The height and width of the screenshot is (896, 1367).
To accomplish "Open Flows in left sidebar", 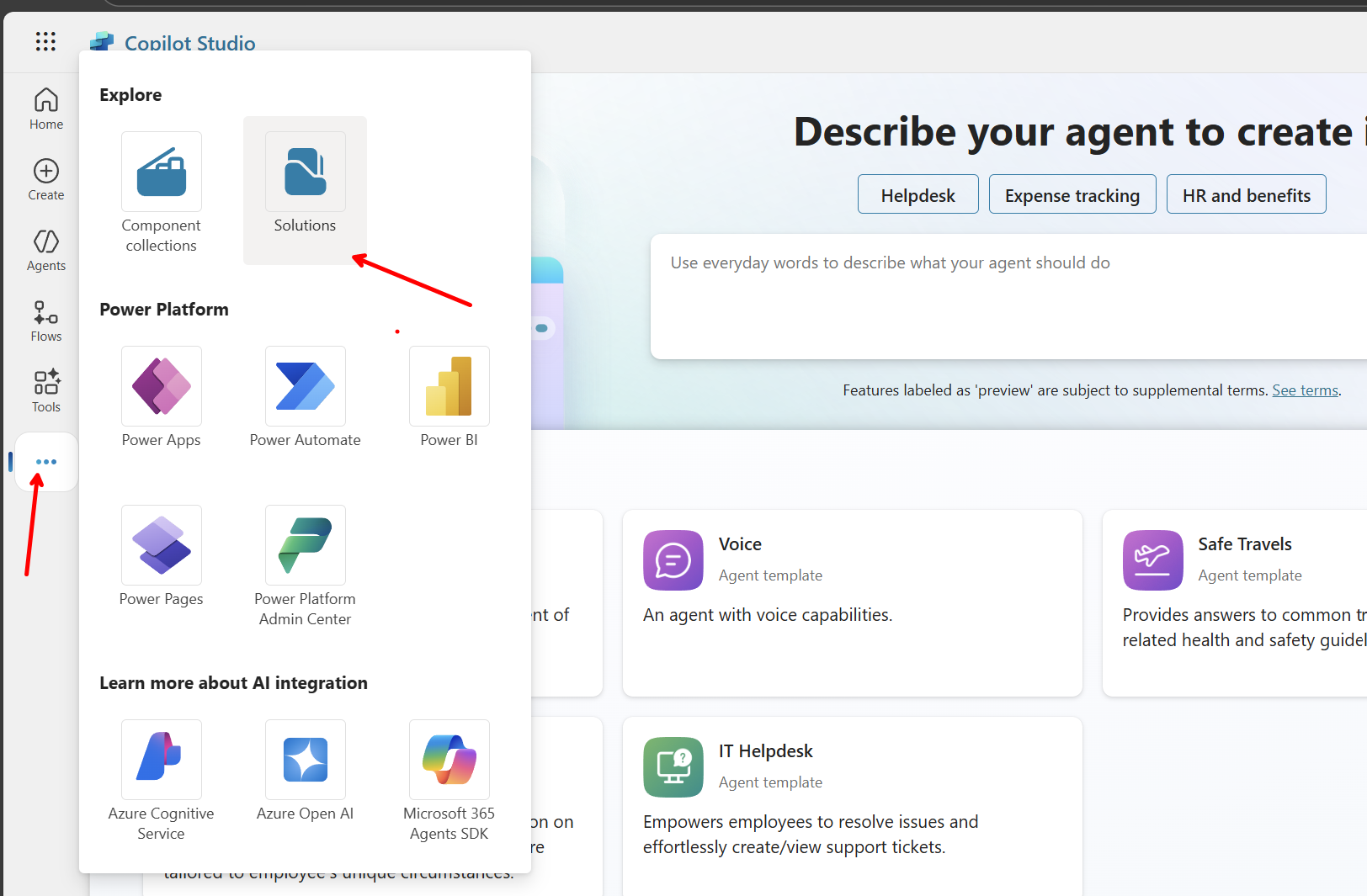I will (x=46, y=321).
